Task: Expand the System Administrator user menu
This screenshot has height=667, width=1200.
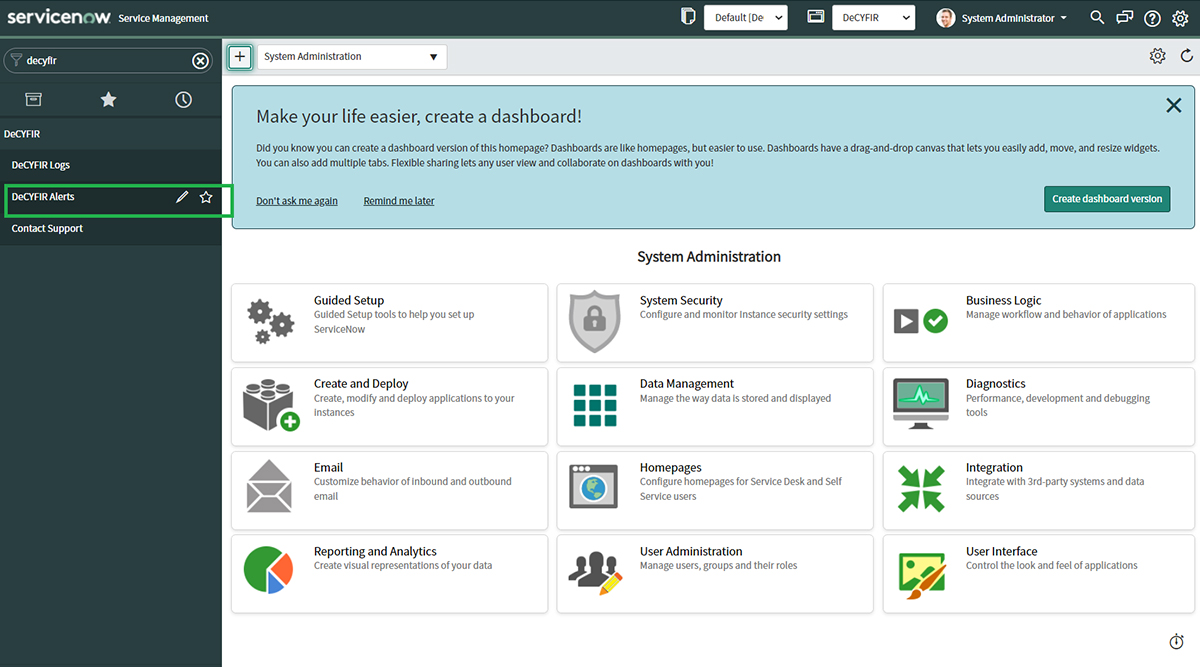Action: [x=1014, y=18]
